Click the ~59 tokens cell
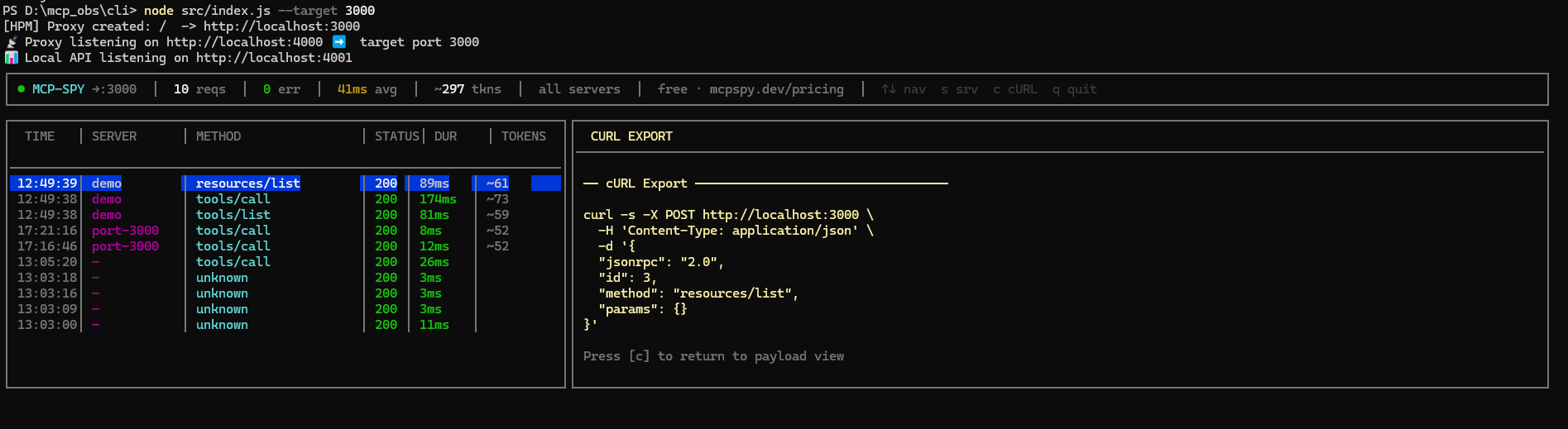Viewport: 1568px width, 429px height. pos(497,215)
